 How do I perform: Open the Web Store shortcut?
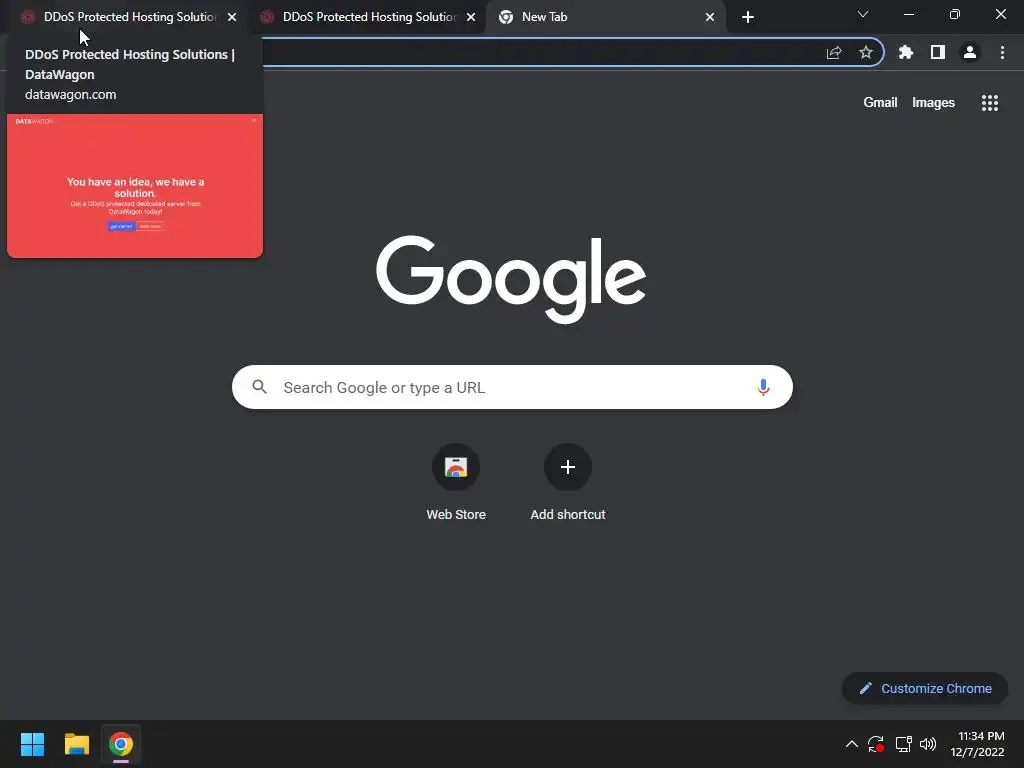tap(456, 483)
